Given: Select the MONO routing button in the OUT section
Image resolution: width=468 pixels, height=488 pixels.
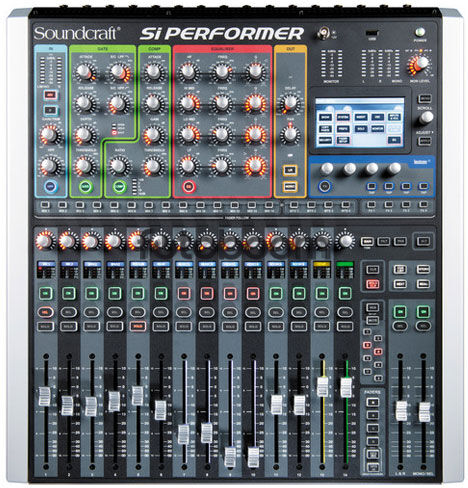Looking at the screenshot, I should 290,186.
